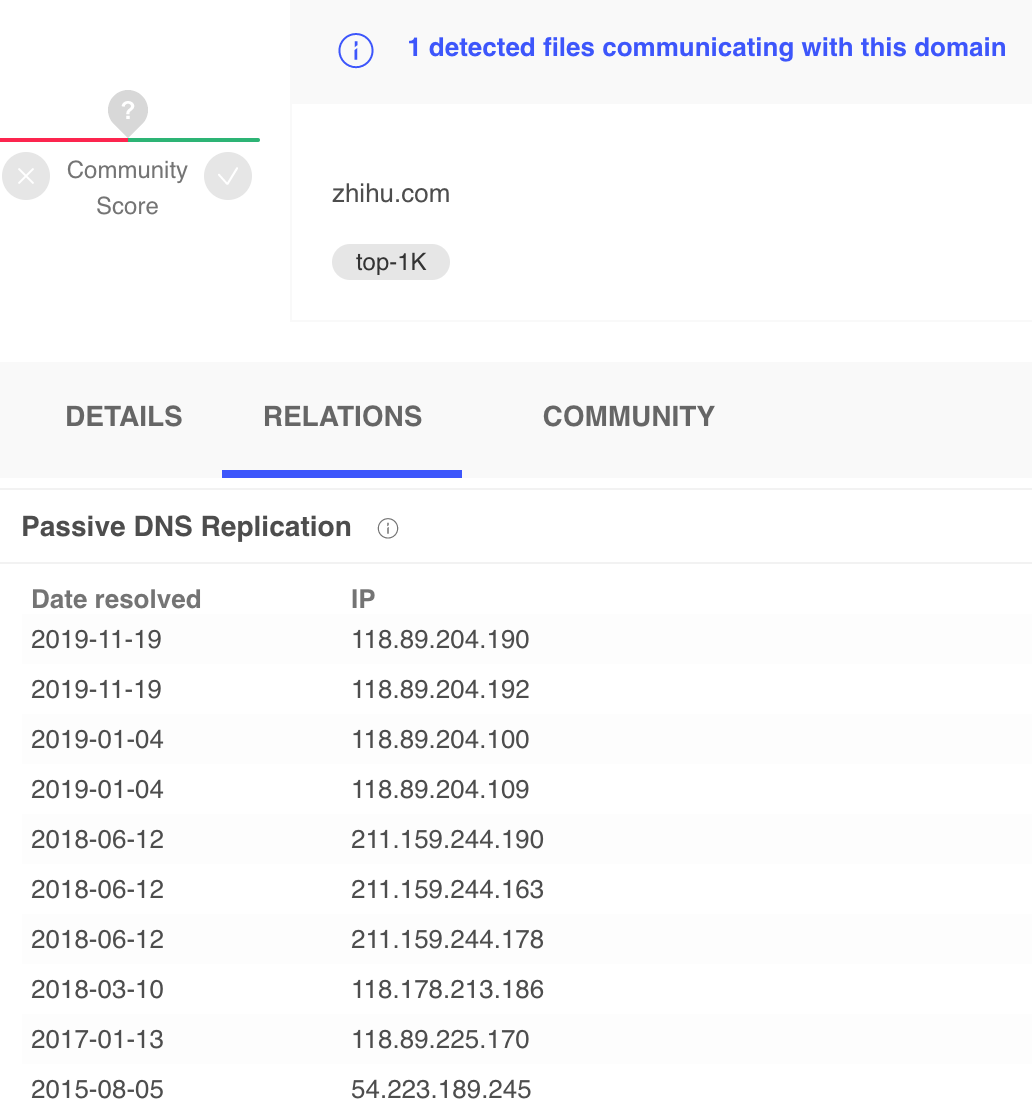The height and width of the screenshot is (1116, 1032).
Task: Open IP address 118.89.204.190
Action: point(440,640)
